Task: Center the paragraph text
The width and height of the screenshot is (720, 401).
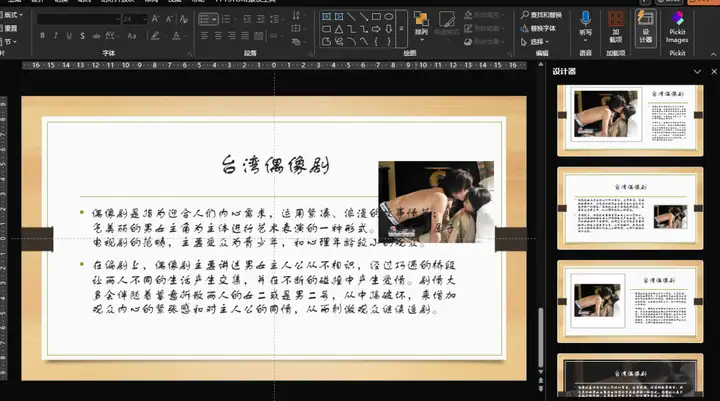Action: pyautogui.click(x=218, y=35)
